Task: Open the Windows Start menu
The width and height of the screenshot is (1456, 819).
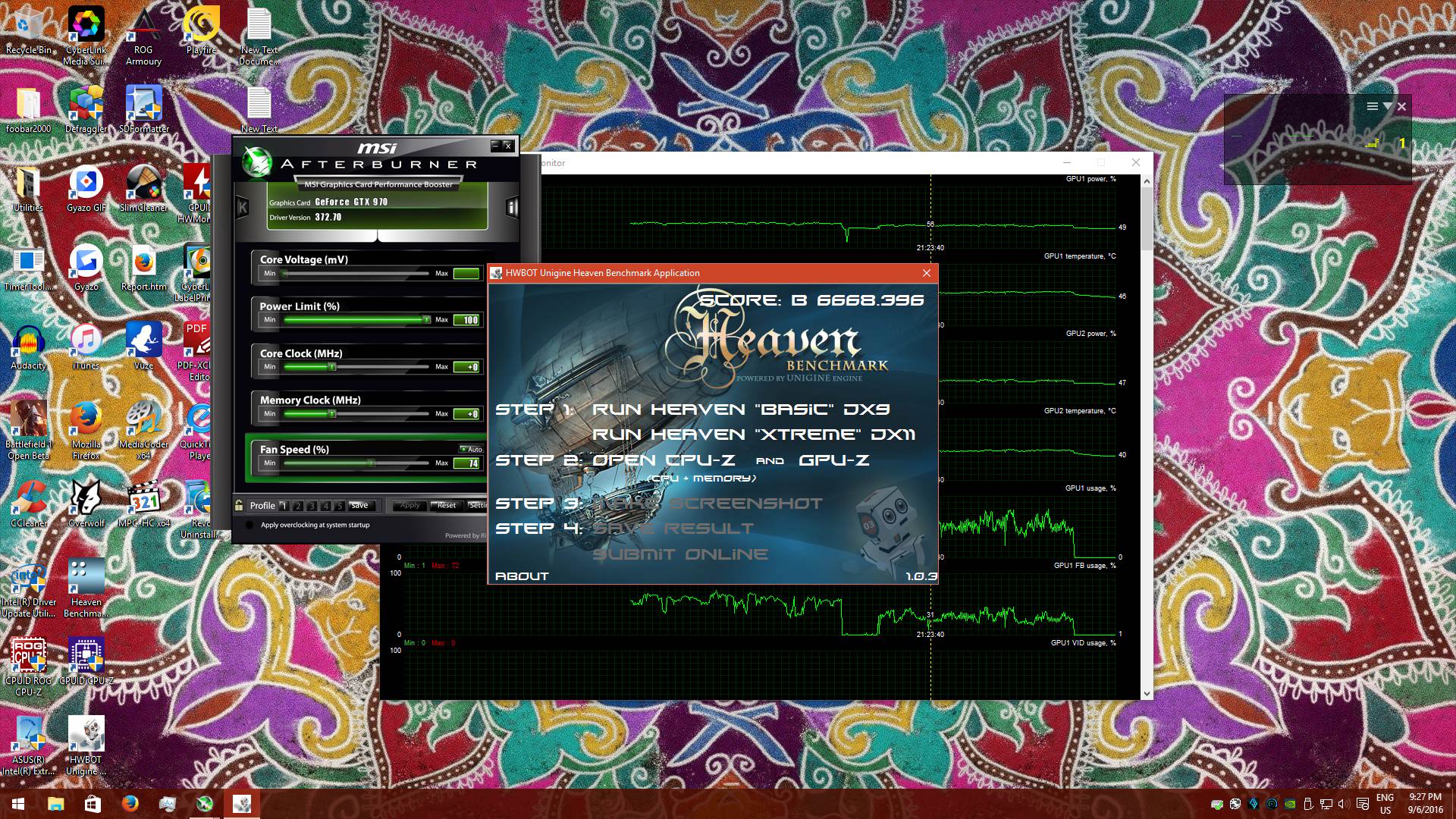Action: click(18, 804)
